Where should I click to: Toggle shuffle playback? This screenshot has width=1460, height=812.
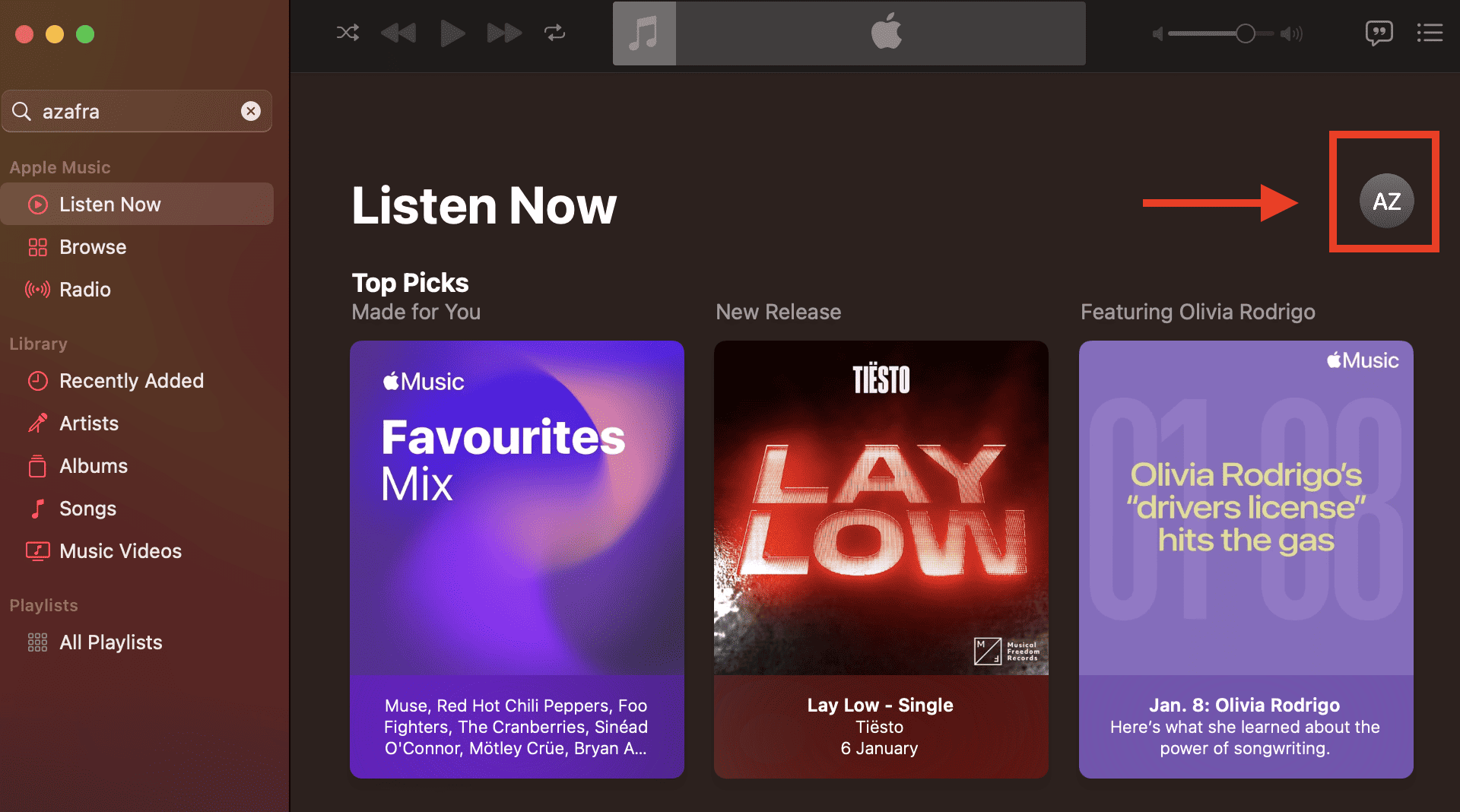(x=348, y=33)
